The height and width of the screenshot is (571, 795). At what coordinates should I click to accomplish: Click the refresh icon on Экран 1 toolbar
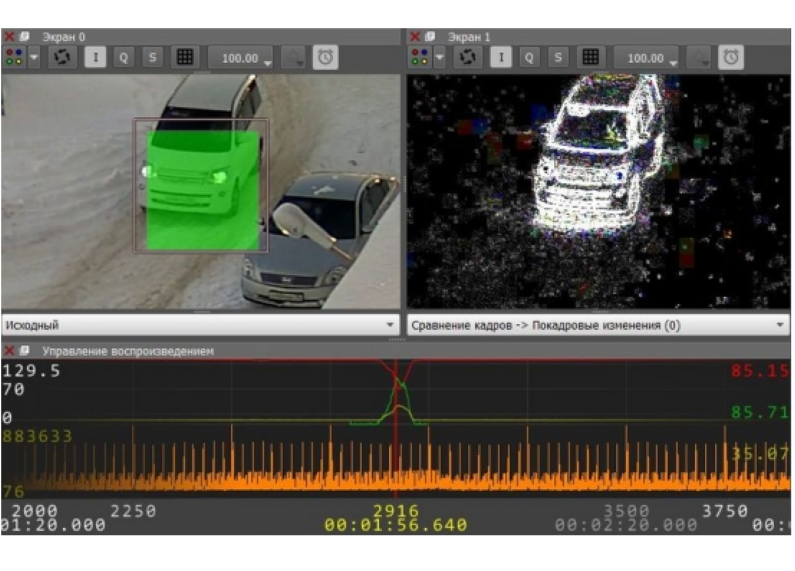[x=467, y=57]
